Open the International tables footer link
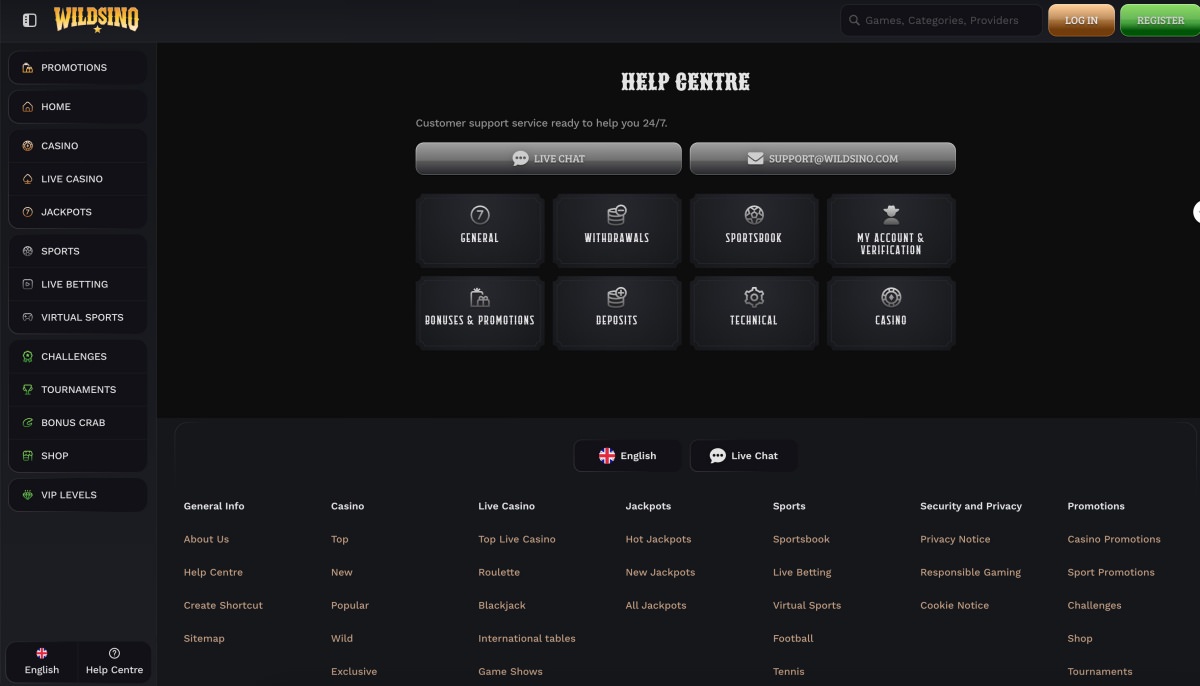 coord(527,638)
